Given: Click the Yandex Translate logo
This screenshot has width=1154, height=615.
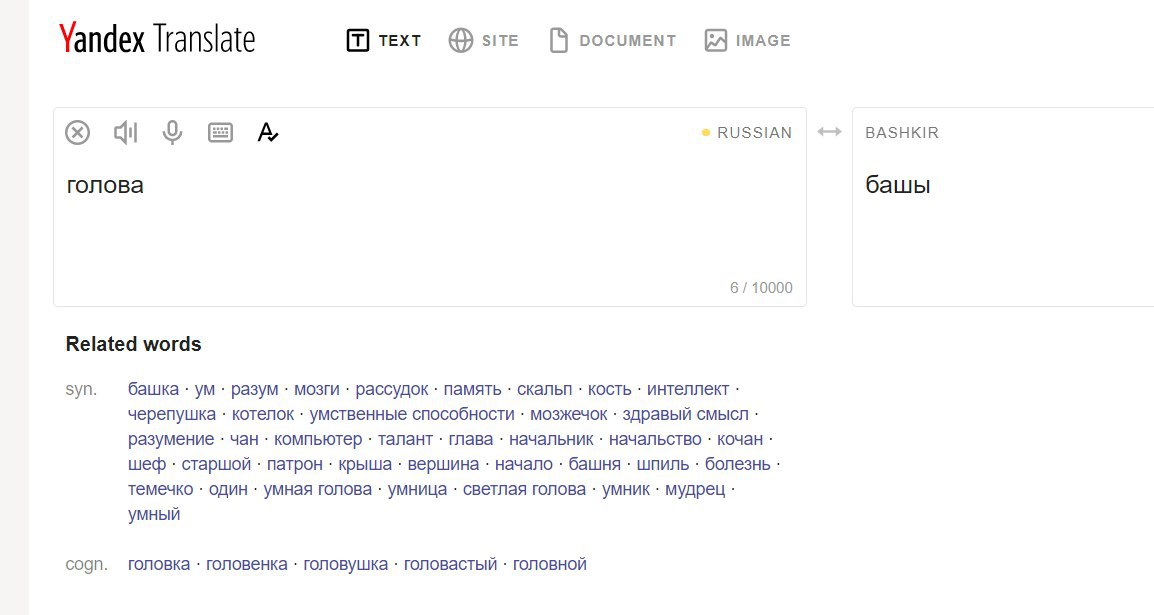Looking at the screenshot, I should (157, 39).
